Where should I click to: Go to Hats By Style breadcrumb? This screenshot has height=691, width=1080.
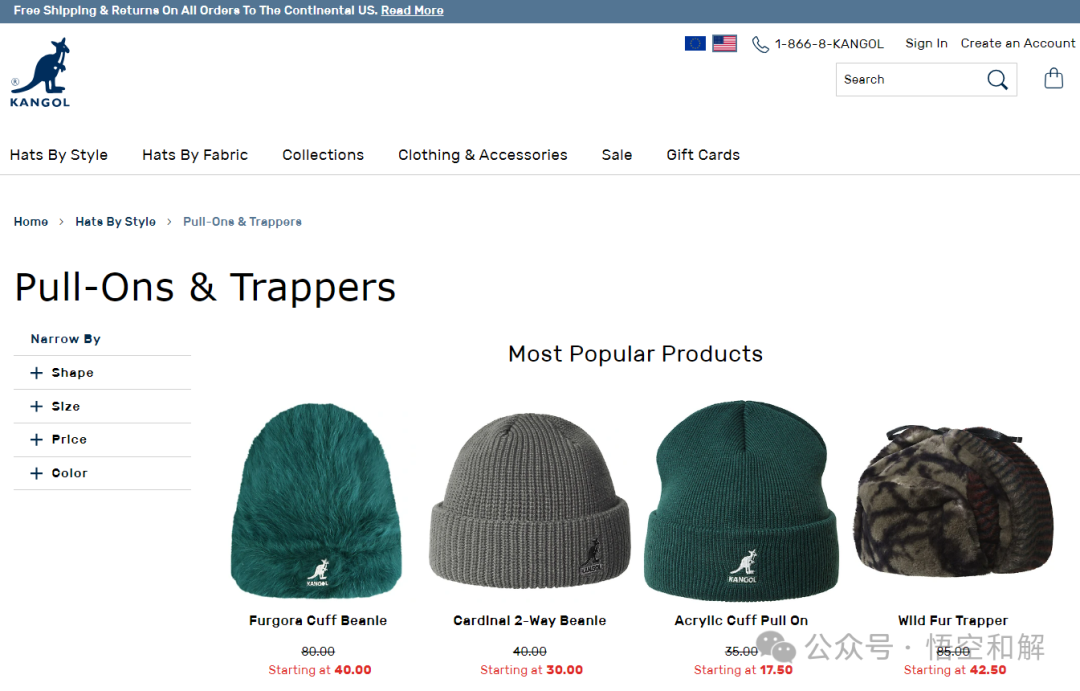coord(115,222)
